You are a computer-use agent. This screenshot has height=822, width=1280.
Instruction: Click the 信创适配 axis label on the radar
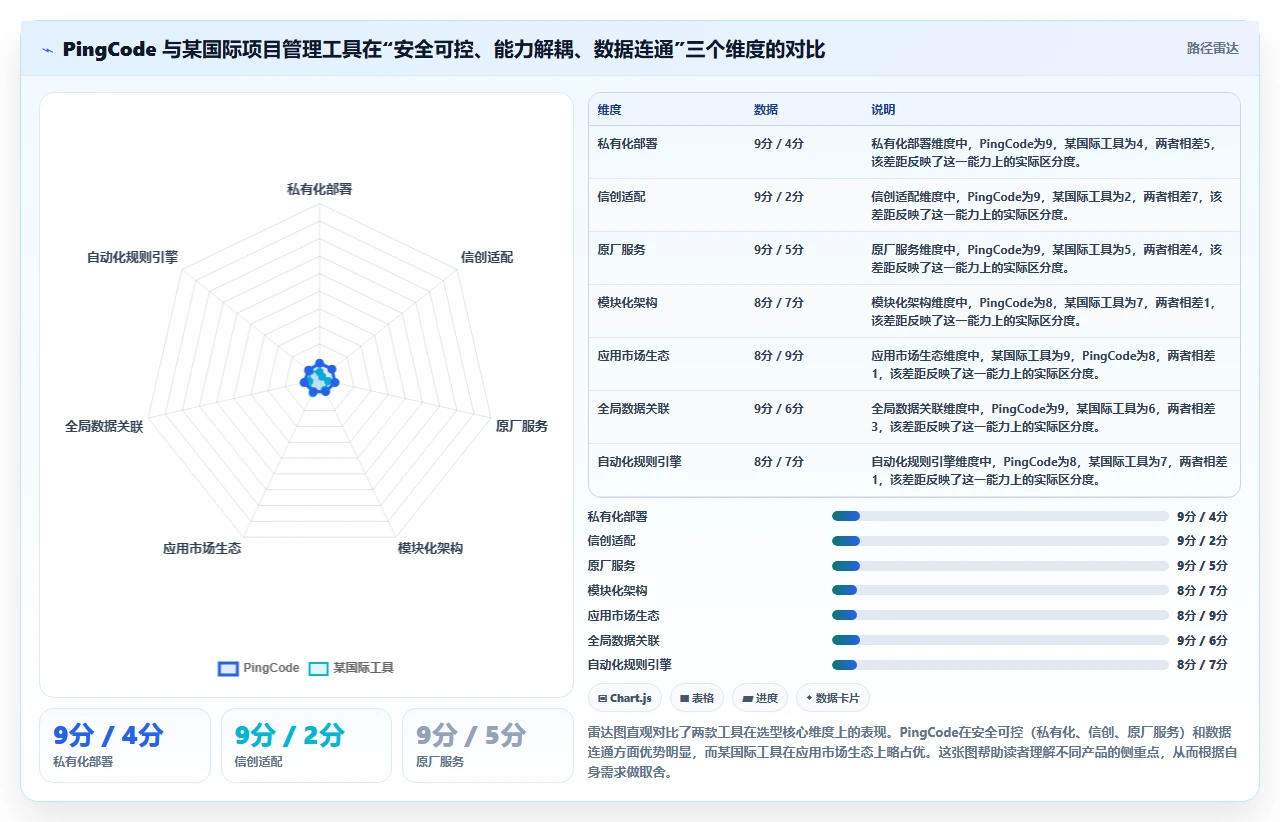pyautogui.click(x=487, y=257)
